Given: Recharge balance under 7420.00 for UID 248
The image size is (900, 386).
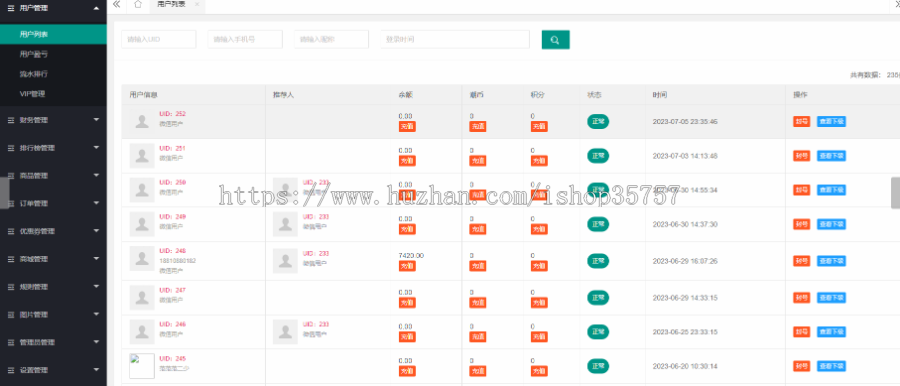Looking at the screenshot, I should 407,266.
